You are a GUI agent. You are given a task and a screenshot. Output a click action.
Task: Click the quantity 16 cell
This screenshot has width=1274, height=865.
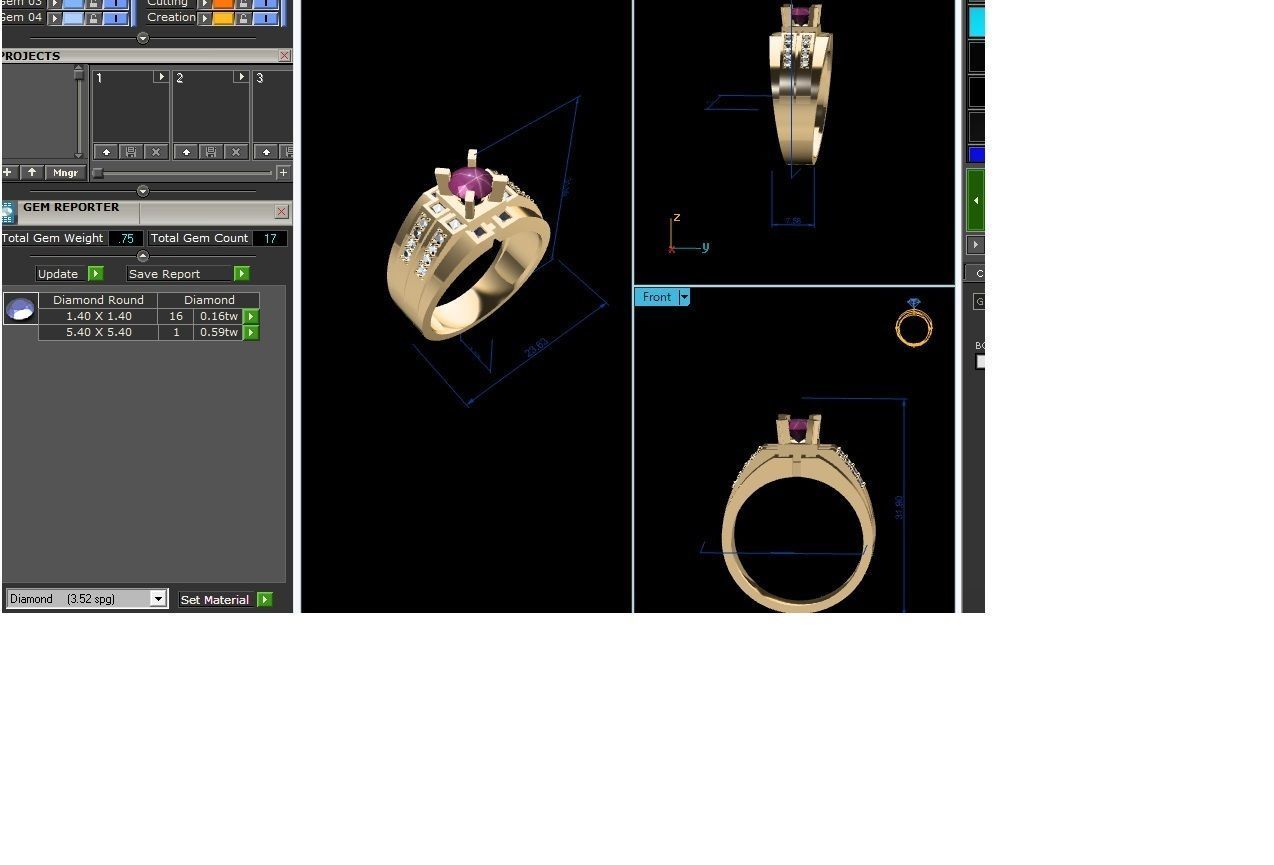[176, 316]
